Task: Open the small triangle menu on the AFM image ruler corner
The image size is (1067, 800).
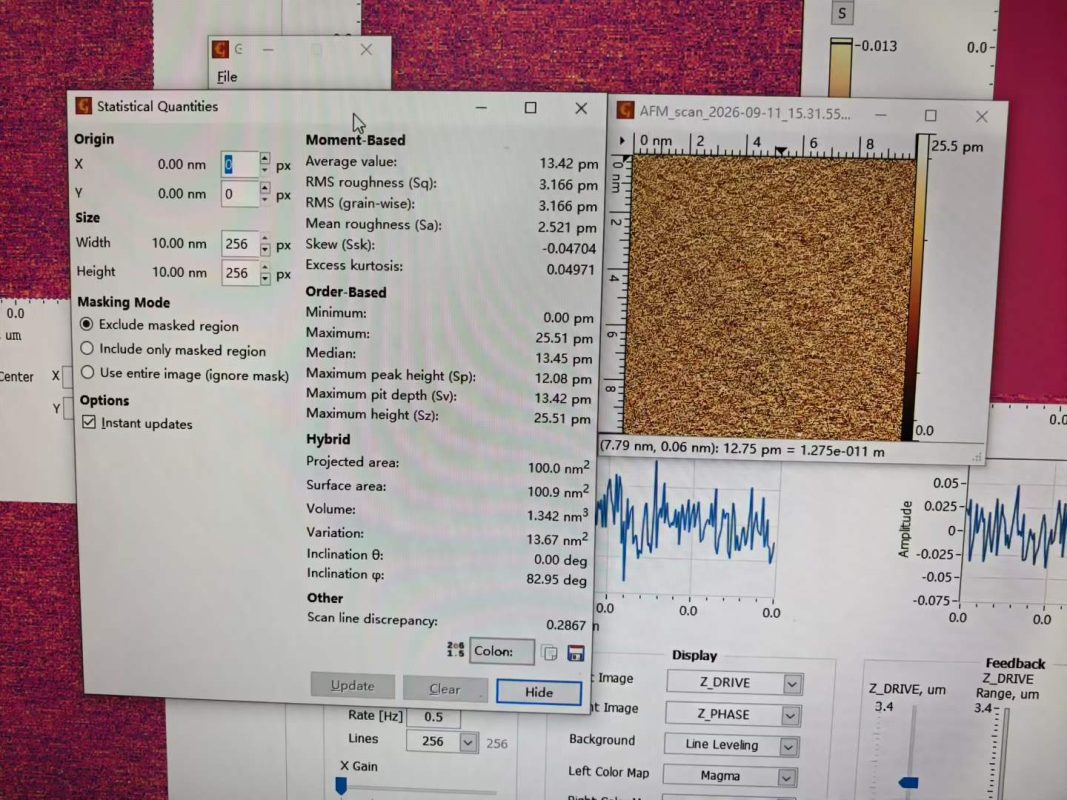Action: (x=622, y=141)
